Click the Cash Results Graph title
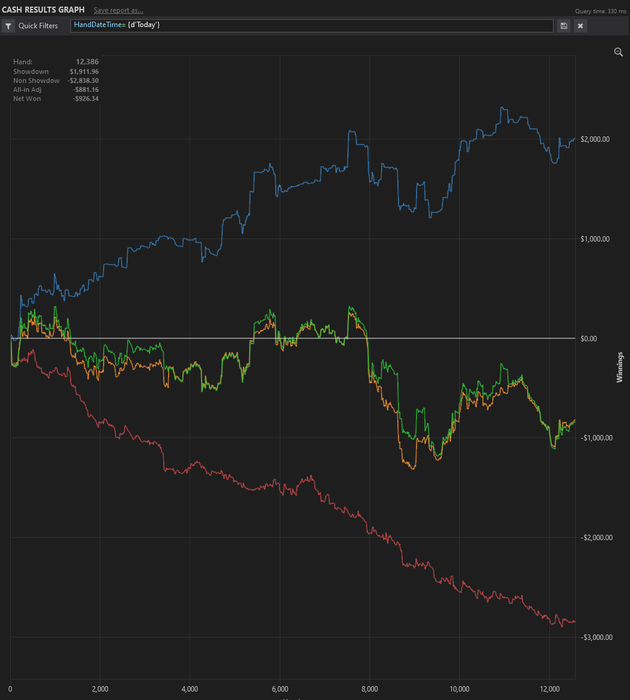This screenshot has height=700, width=630. pyautogui.click(x=43, y=9)
